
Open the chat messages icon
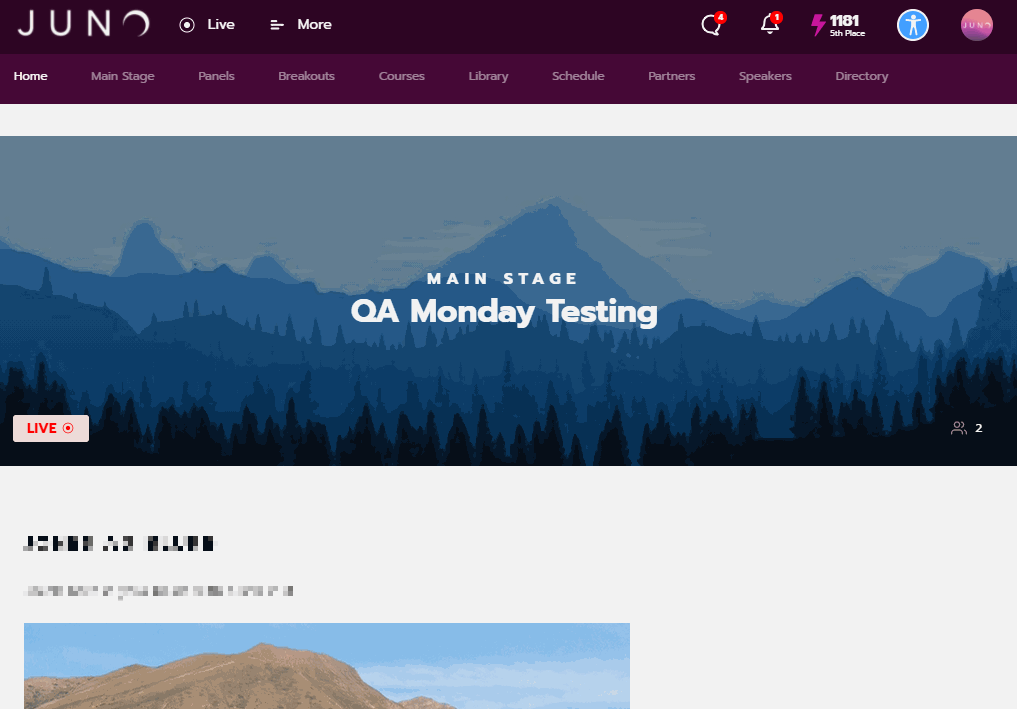pos(712,25)
